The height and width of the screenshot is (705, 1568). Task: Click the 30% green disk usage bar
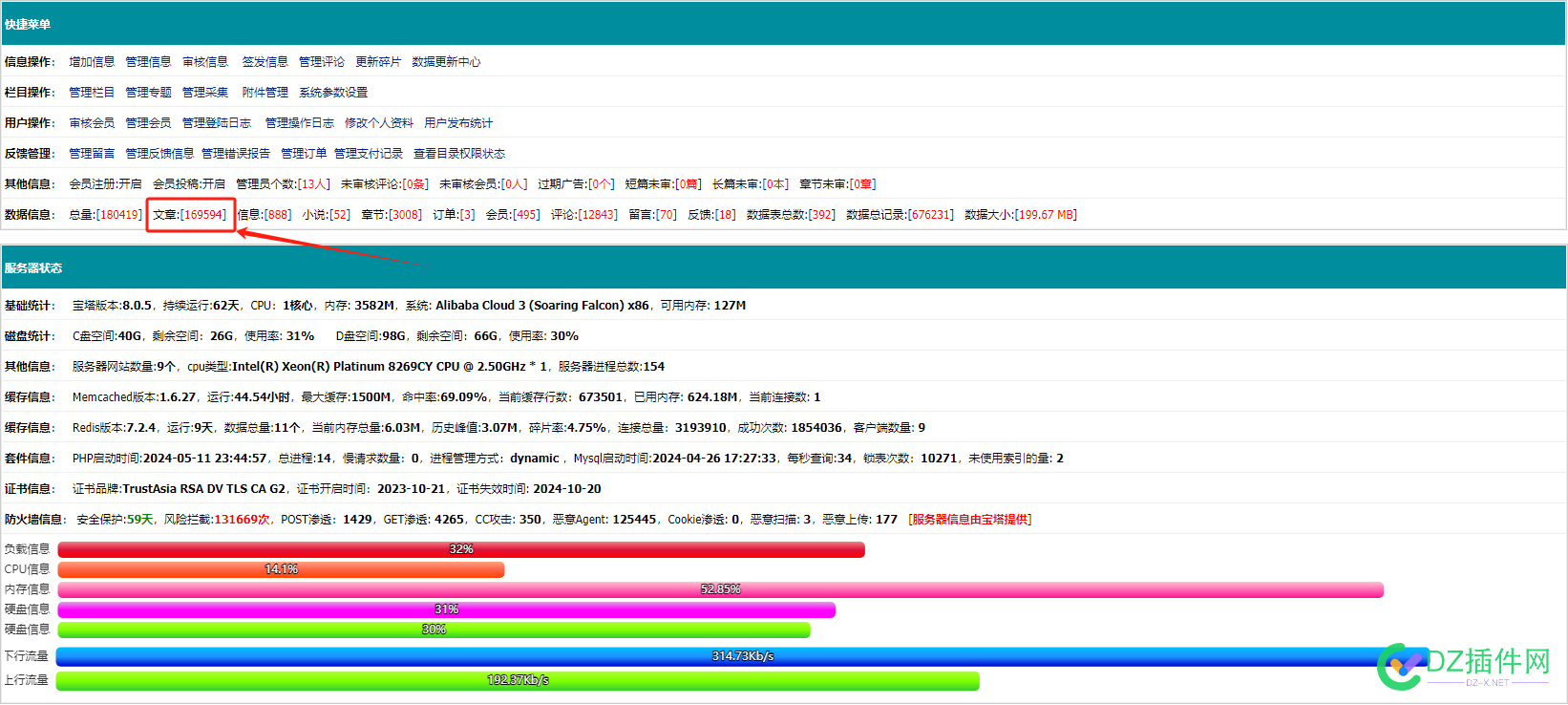(x=434, y=630)
